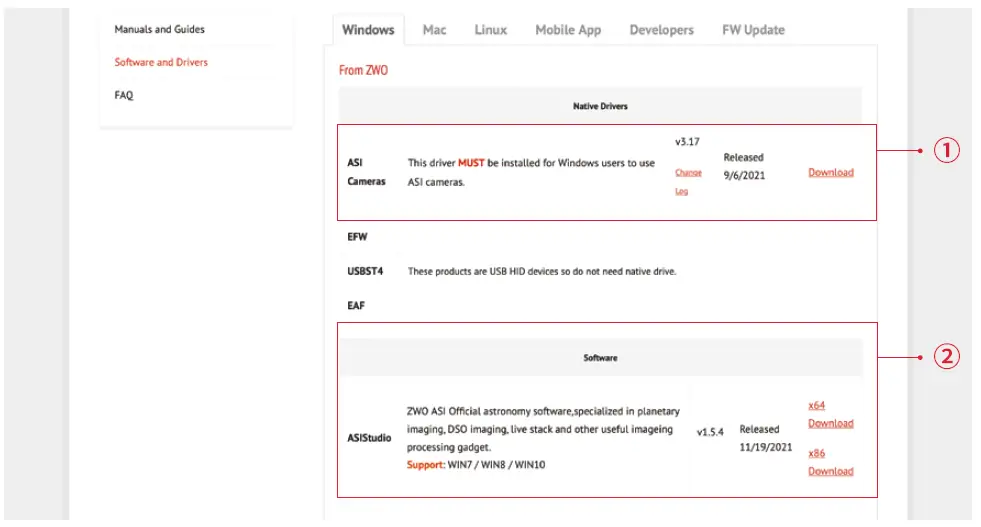Click the USB HID devices description text
The height and width of the screenshot is (527, 981).
coord(542,271)
